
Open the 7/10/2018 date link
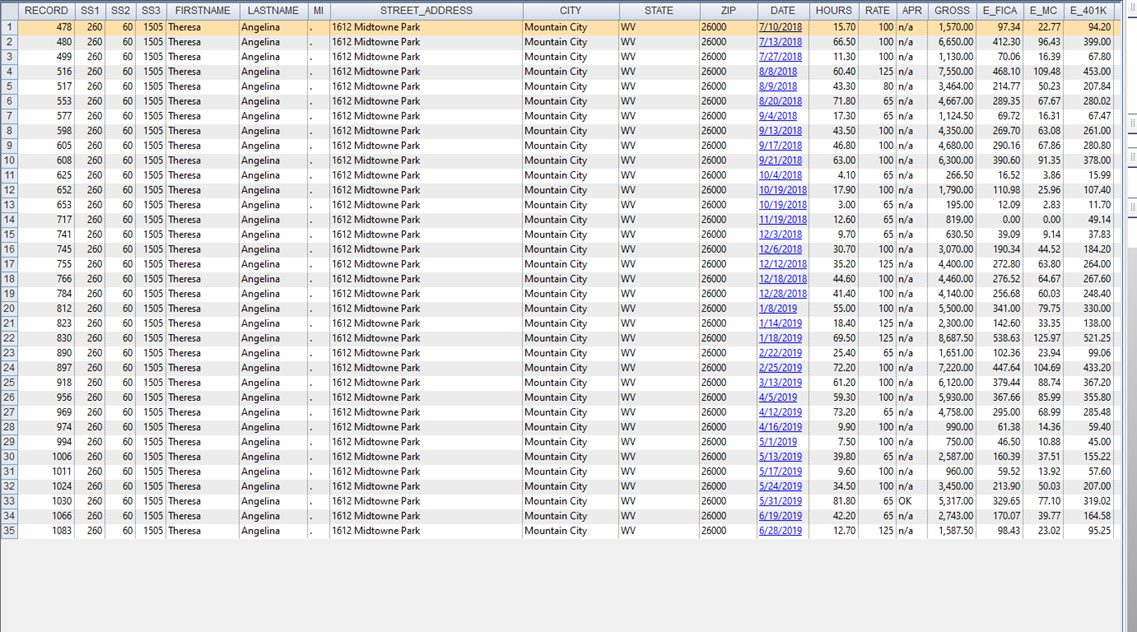780,27
